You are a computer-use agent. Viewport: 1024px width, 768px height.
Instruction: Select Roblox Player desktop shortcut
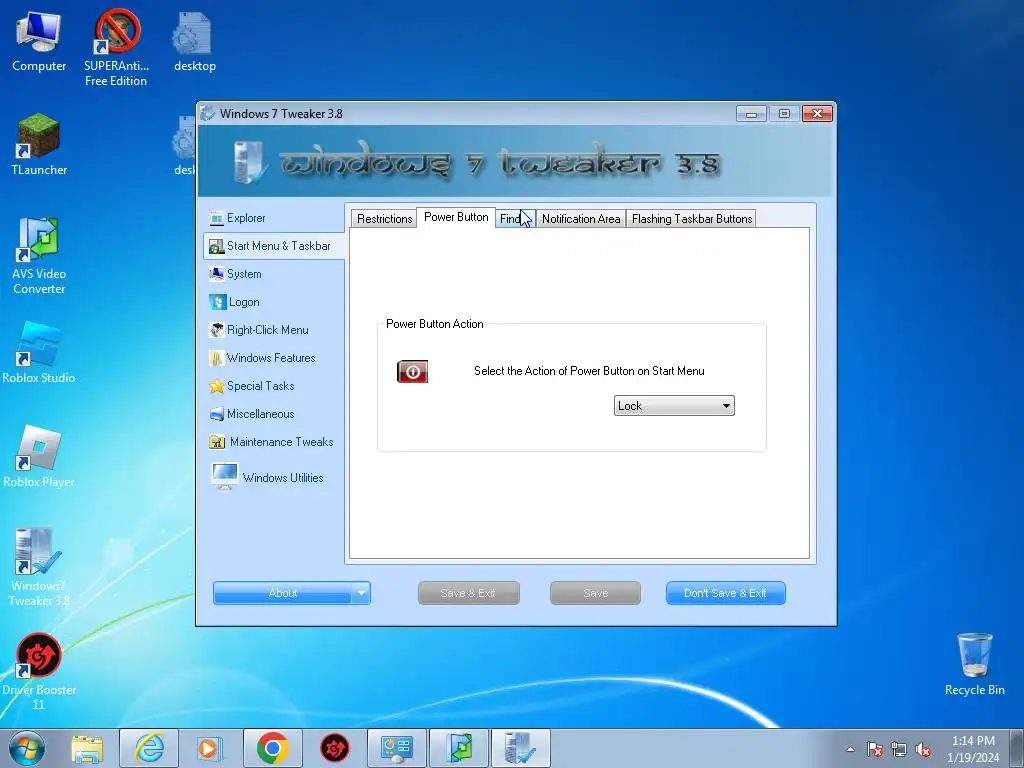click(x=39, y=456)
